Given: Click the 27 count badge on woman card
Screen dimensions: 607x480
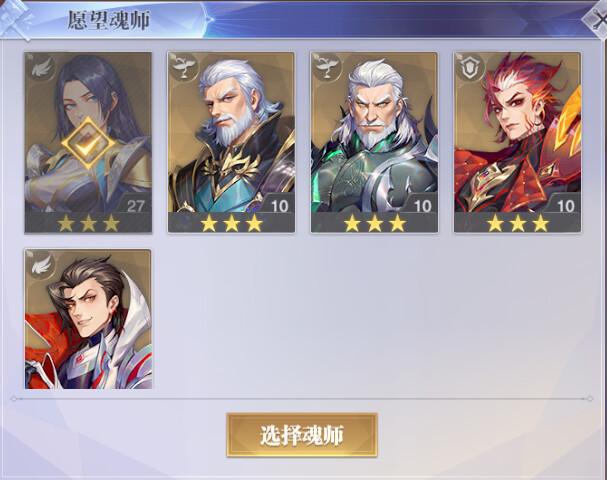Looking at the screenshot, I should click(x=135, y=206).
